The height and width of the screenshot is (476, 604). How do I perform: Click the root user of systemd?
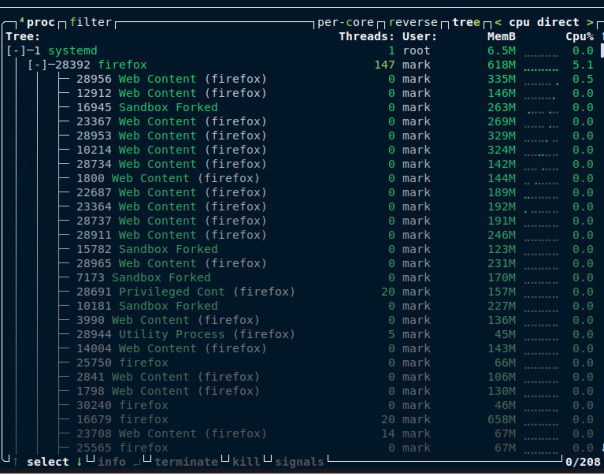click(x=416, y=50)
